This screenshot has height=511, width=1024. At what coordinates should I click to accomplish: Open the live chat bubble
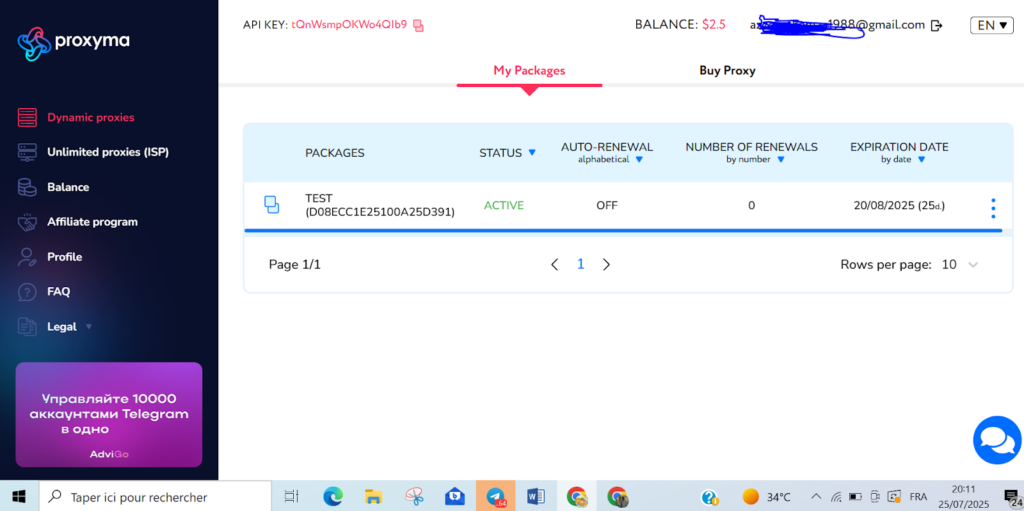point(996,440)
